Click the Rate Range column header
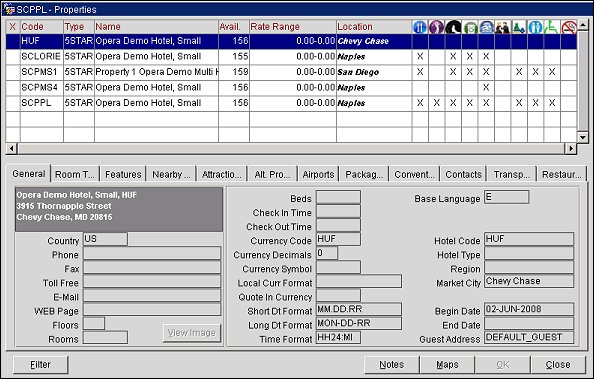The height and width of the screenshot is (379, 594). (x=293, y=27)
